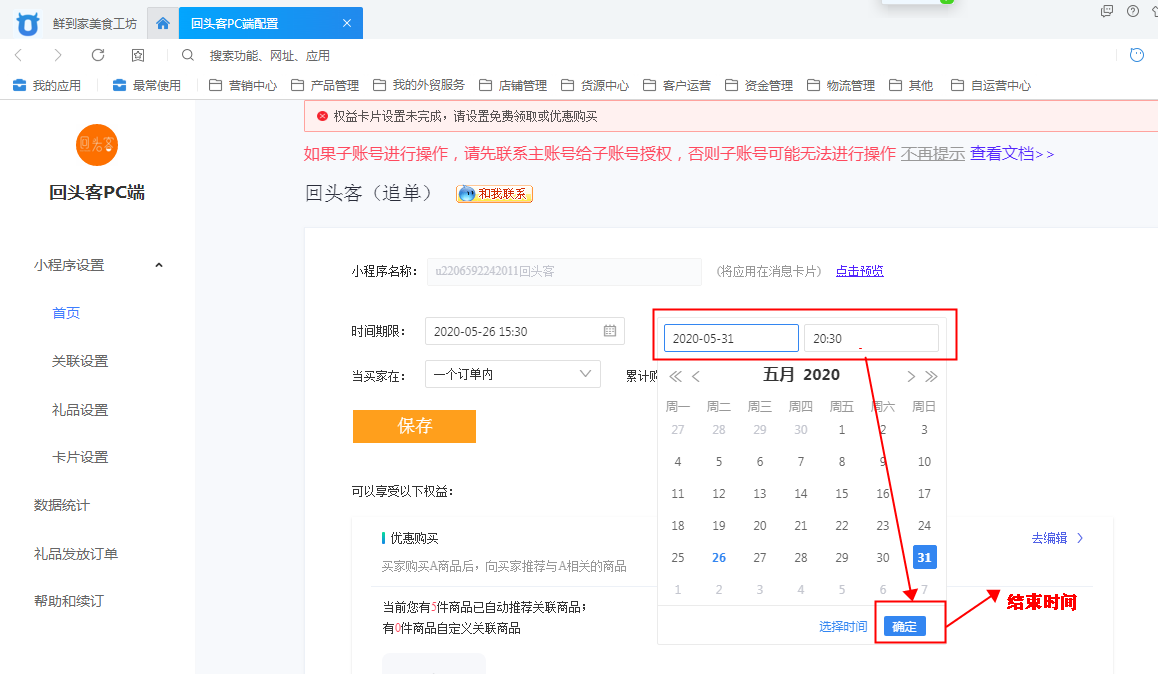
Task: Open the 货源中心 folder
Action: pyautogui.click(x=595, y=86)
